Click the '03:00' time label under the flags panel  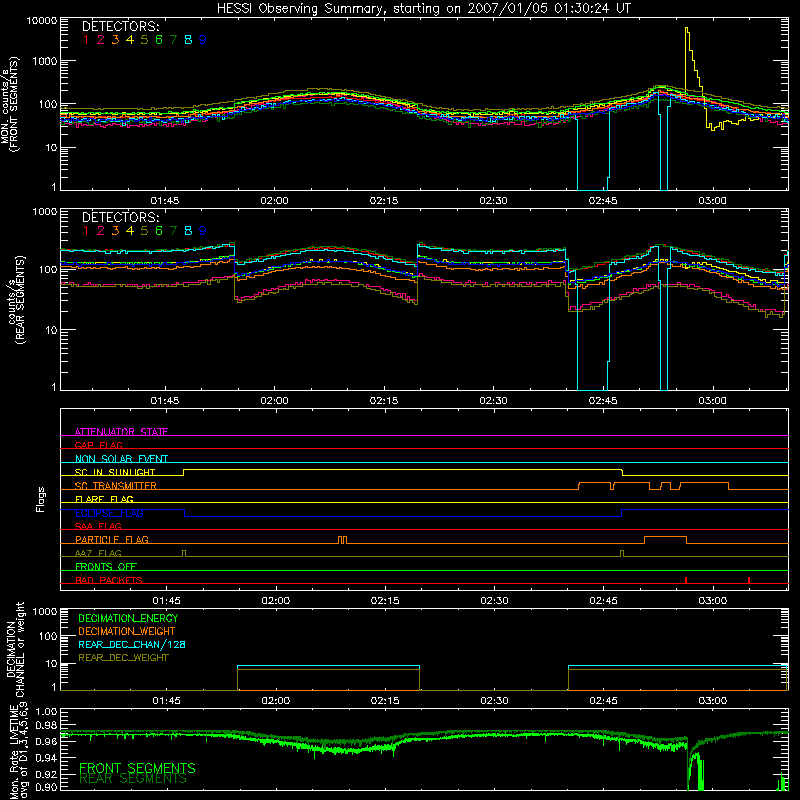(712, 601)
